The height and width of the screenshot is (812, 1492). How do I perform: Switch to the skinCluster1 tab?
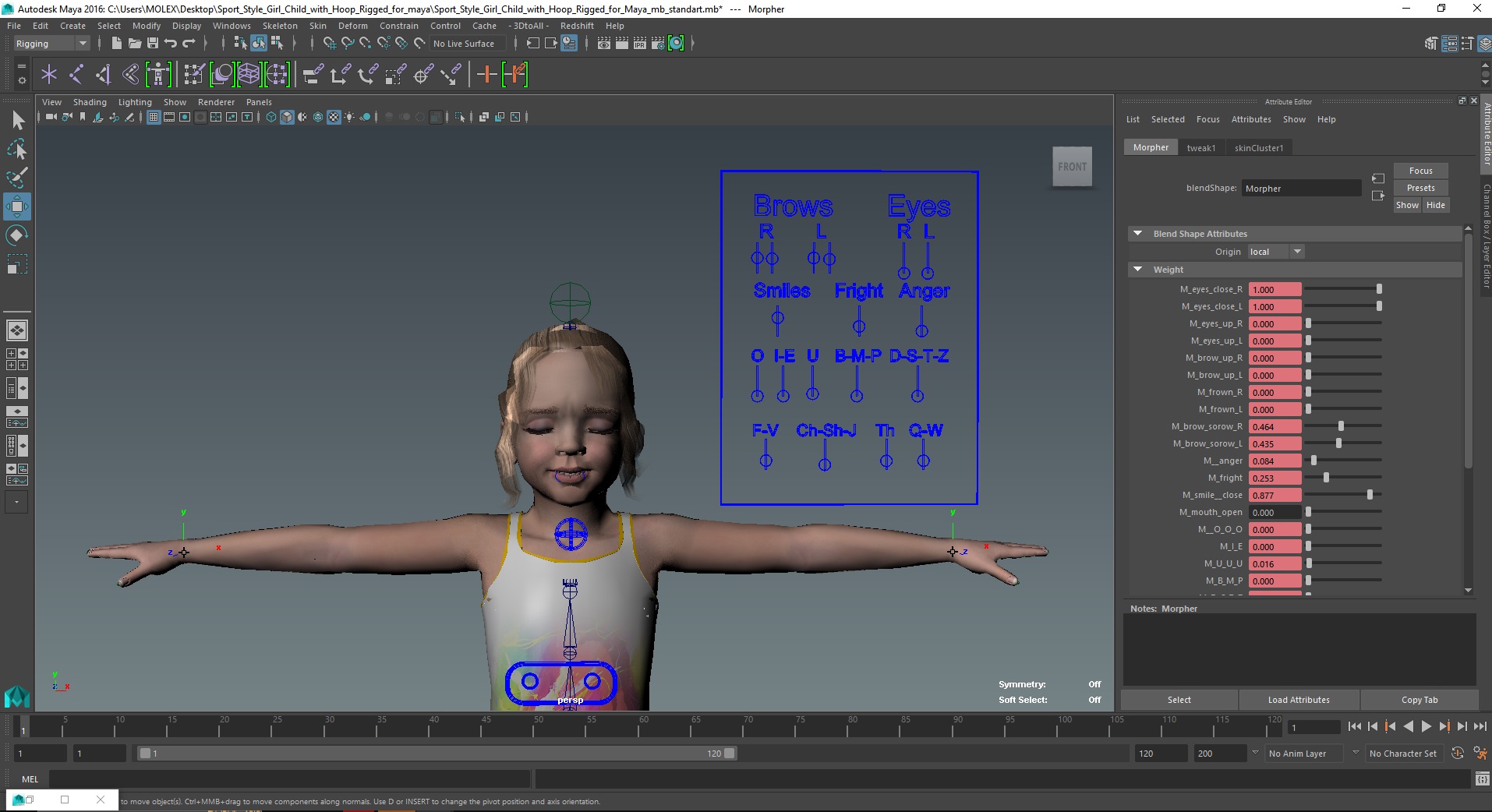point(1258,148)
